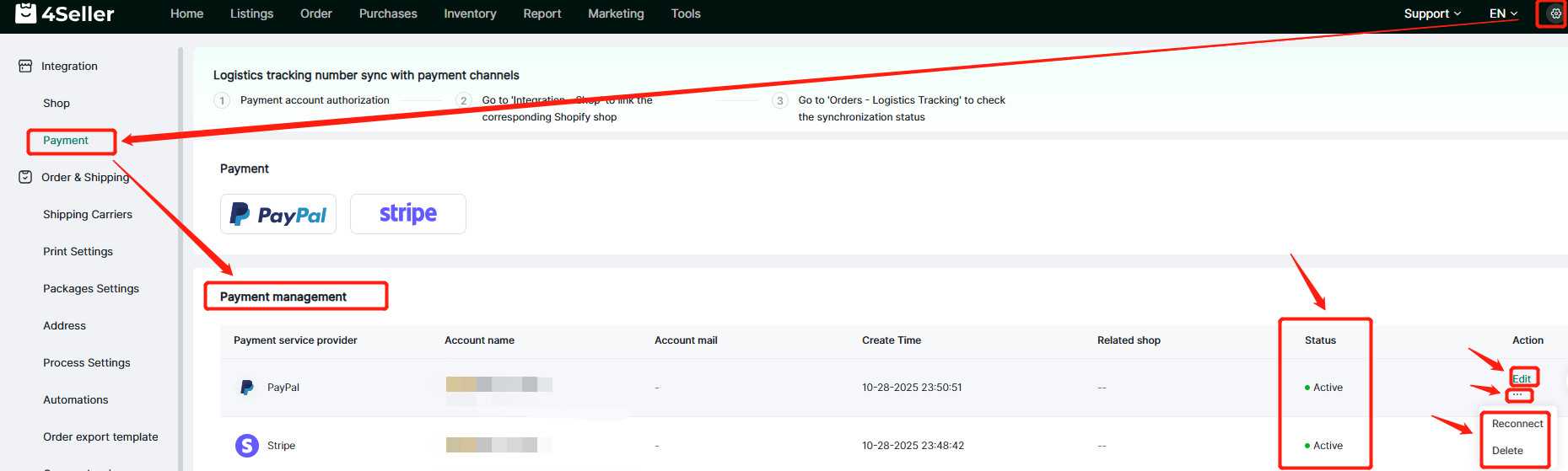Open the Listings menu
The image size is (1568, 471).
251,13
